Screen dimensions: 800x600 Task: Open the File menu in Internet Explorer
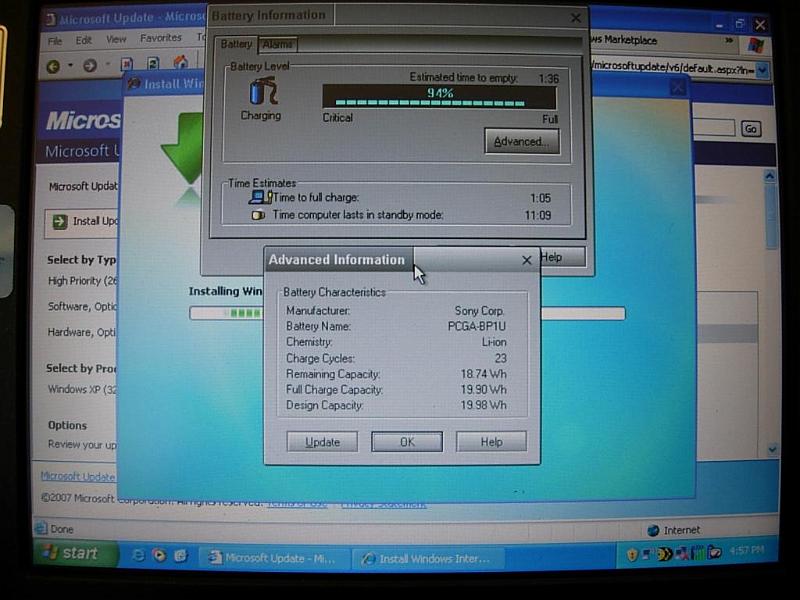(x=55, y=41)
